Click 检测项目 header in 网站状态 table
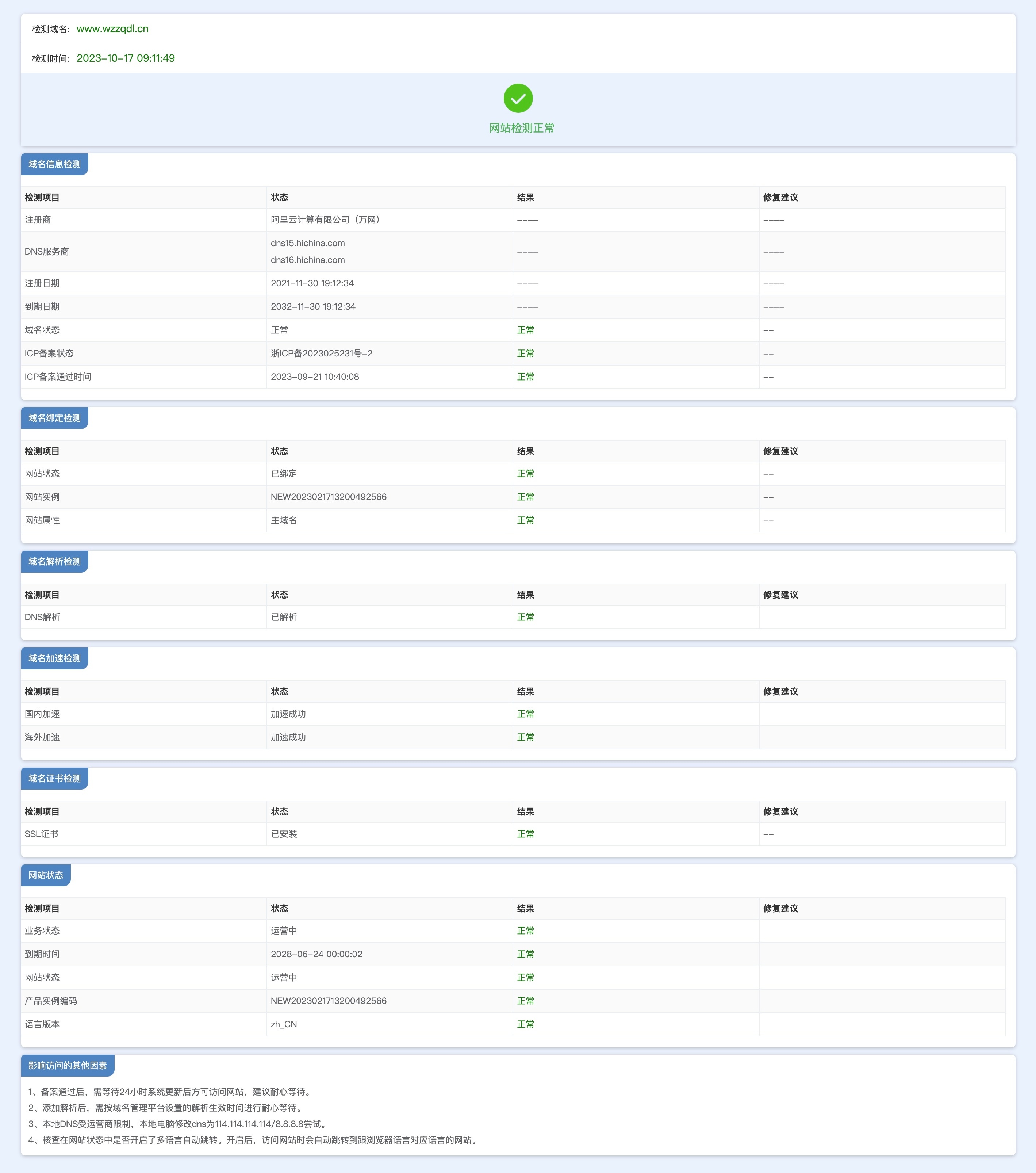This screenshot has height=1173, width=1036. [42, 909]
